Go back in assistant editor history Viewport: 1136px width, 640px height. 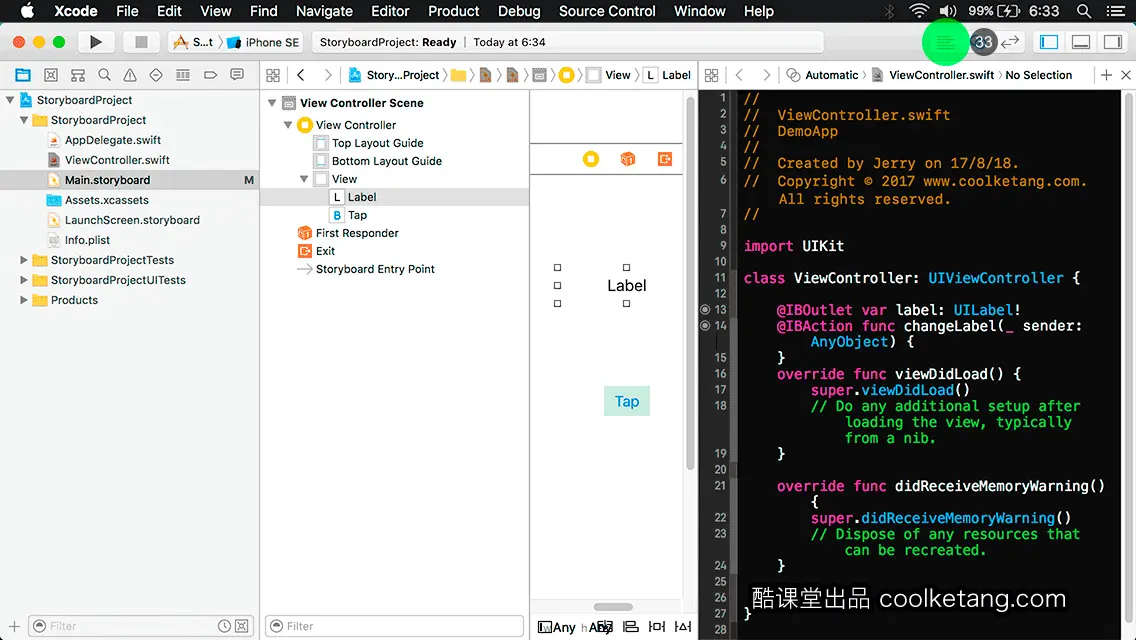(739, 75)
